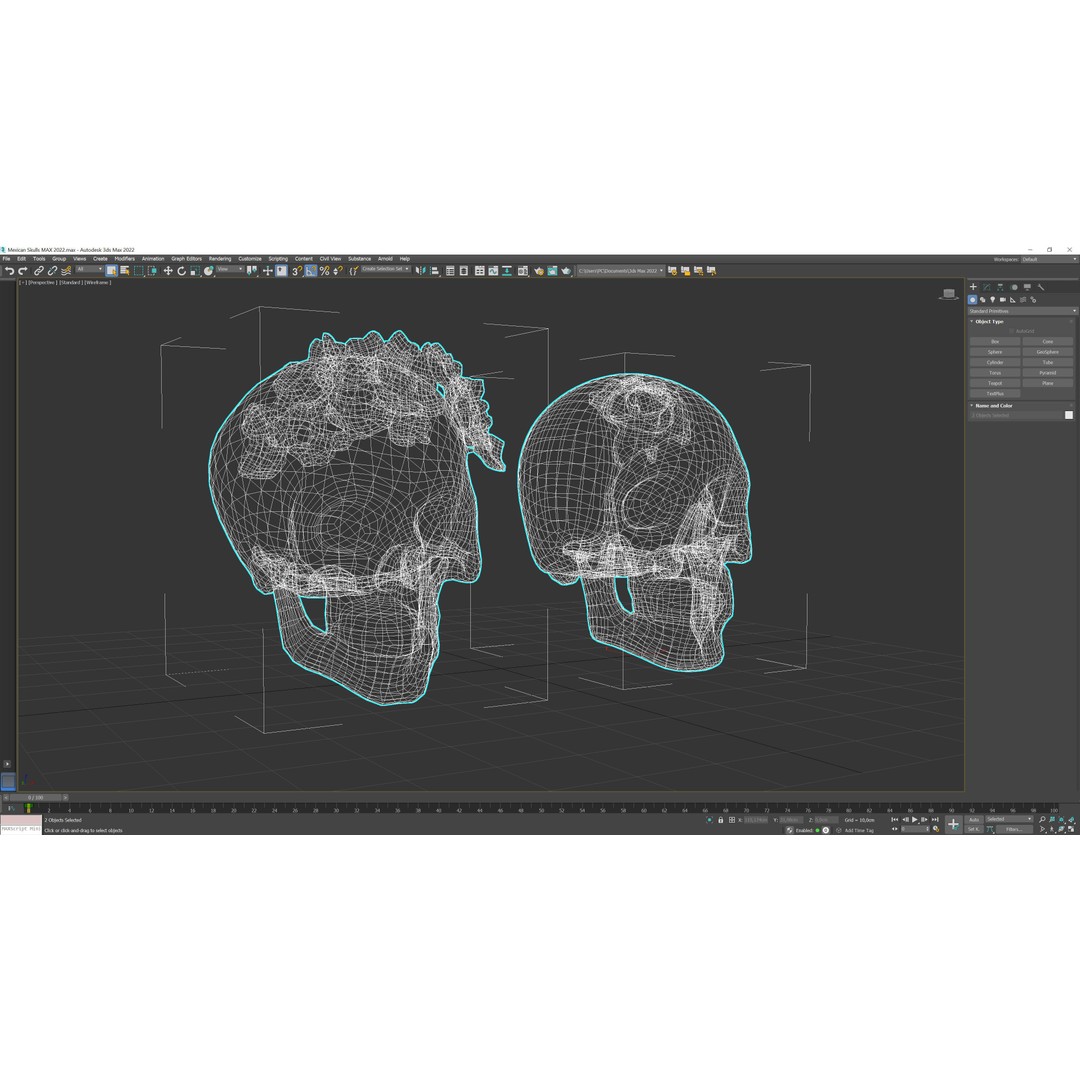Activate Select and Rotate tool
The image size is (1080, 1080).
[x=181, y=271]
